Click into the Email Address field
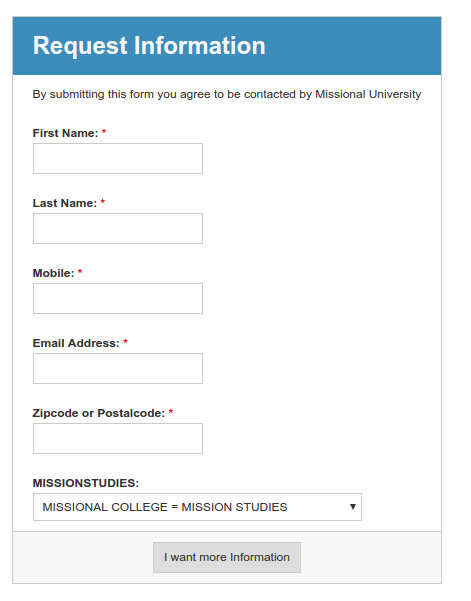471x601 pixels. [x=118, y=368]
